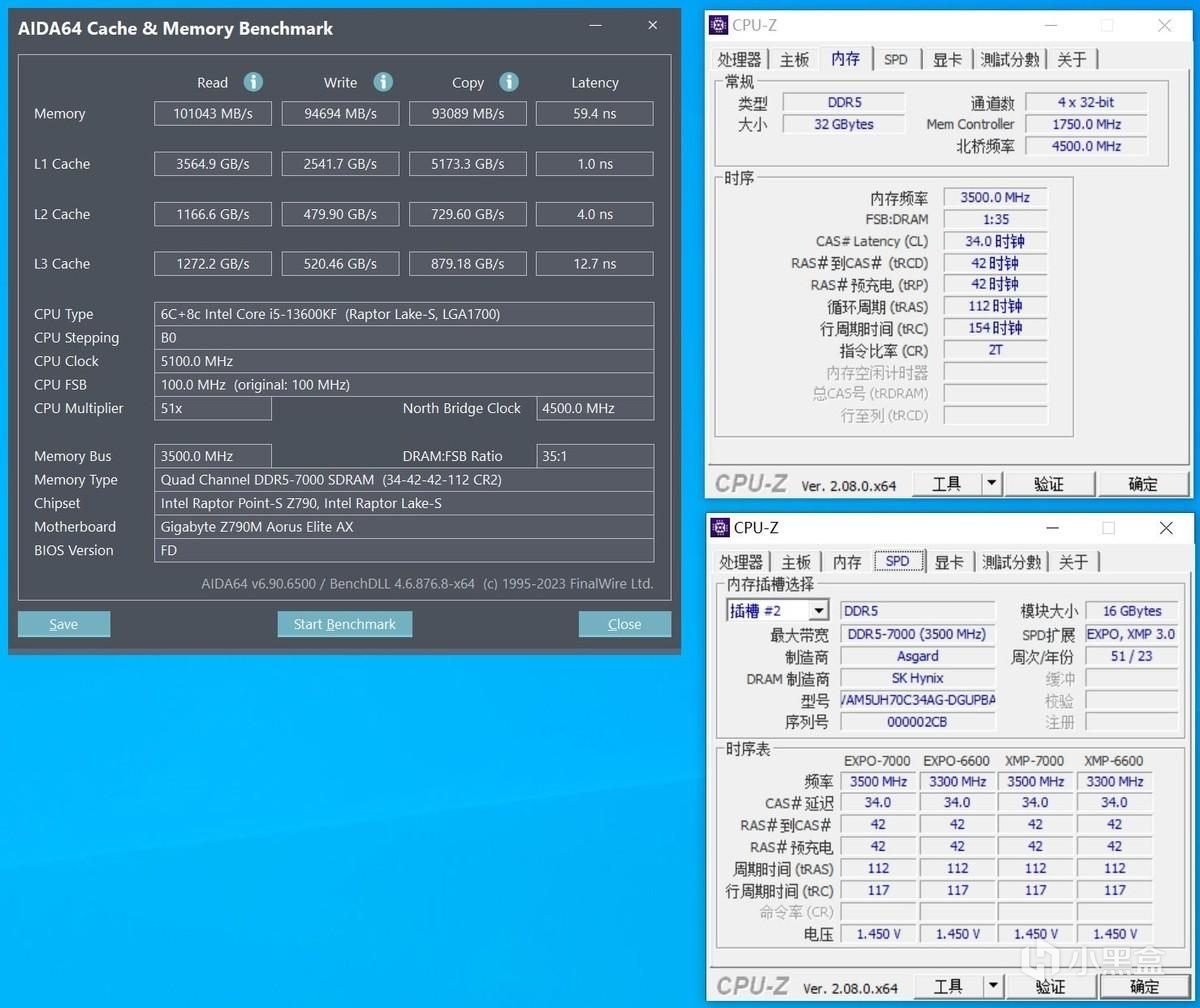Close the AIDA64 window with X

tap(652, 26)
